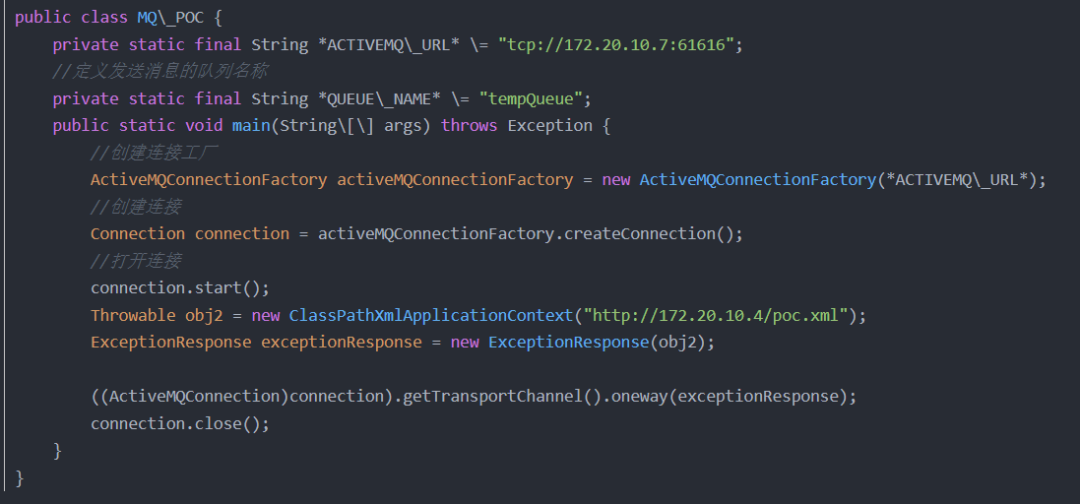Image resolution: width=1080 pixels, height=504 pixels.
Task: Click ClassPathXmlApplicationContext constructor
Action: pyautogui.click(x=430, y=315)
